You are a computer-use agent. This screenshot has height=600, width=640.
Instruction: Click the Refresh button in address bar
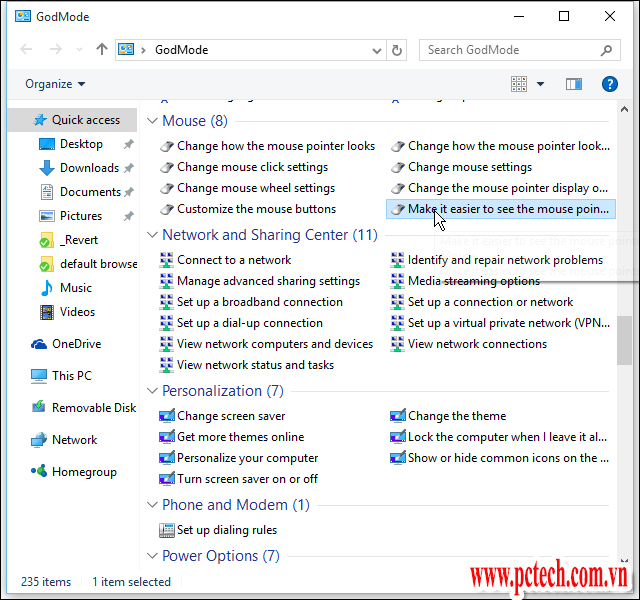[x=397, y=50]
